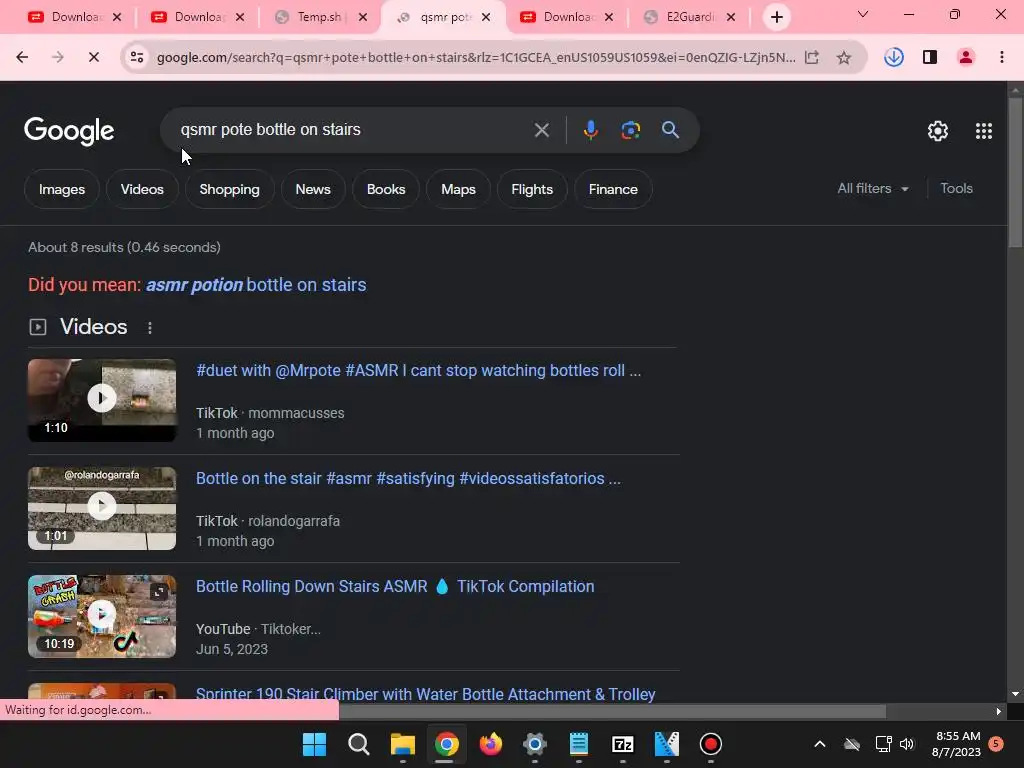Filter results by Flights
This screenshot has height=768, width=1024.
coord(532,189)
